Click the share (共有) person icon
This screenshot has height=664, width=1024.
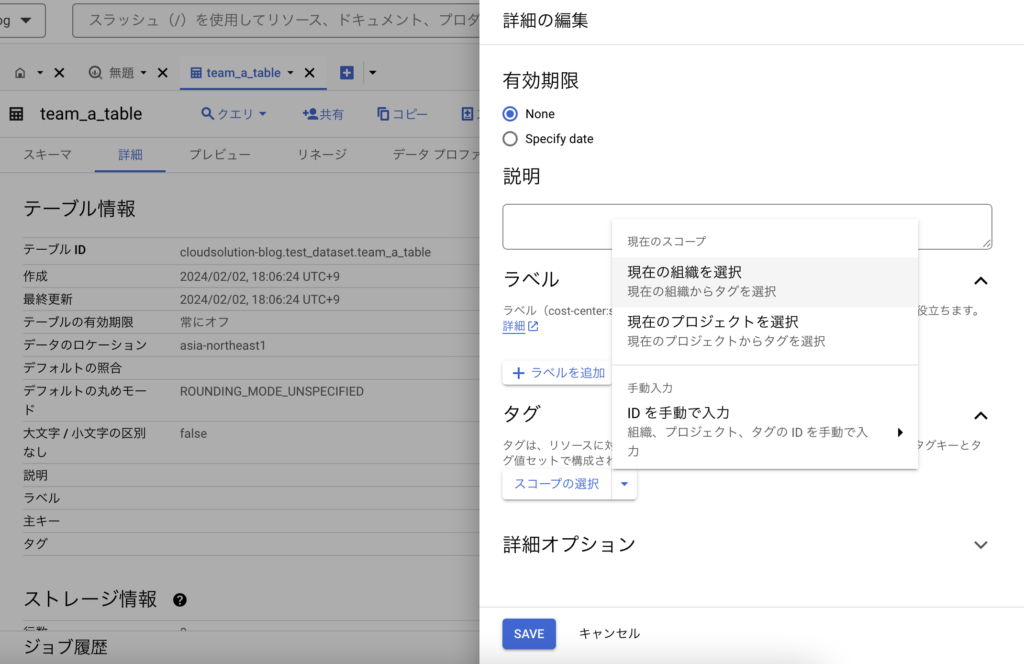(x=310, y=114)
